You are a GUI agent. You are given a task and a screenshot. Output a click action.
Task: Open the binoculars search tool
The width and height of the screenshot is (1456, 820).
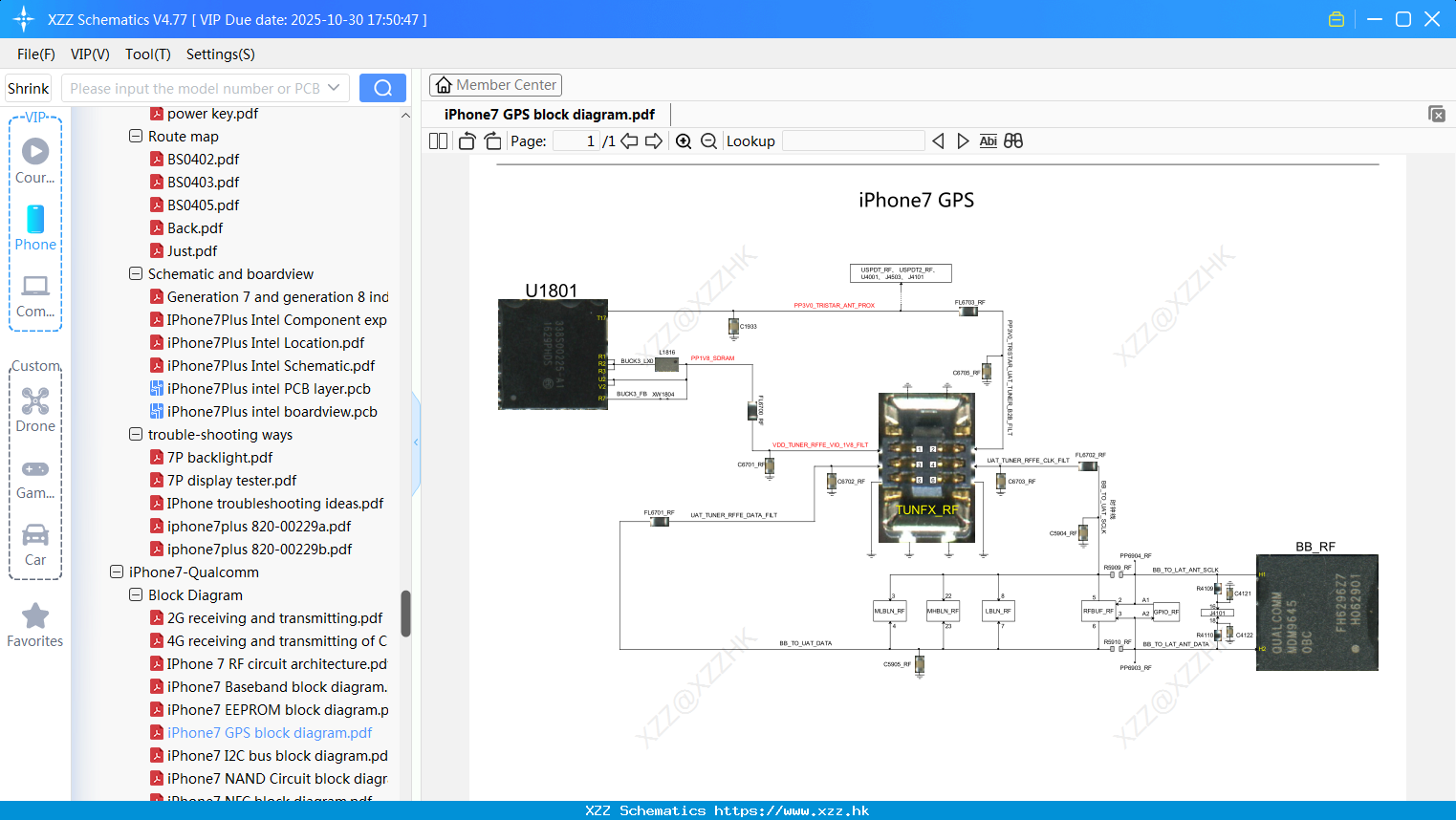[x=1013, y=141]
